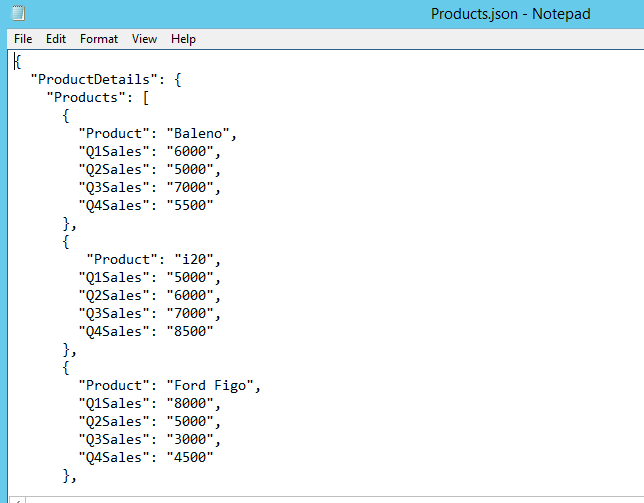Image resolution: width=644 pixels, height=503 pixels.
Task: Click the "Product": "i20" line
Action: tap(154, 260)
